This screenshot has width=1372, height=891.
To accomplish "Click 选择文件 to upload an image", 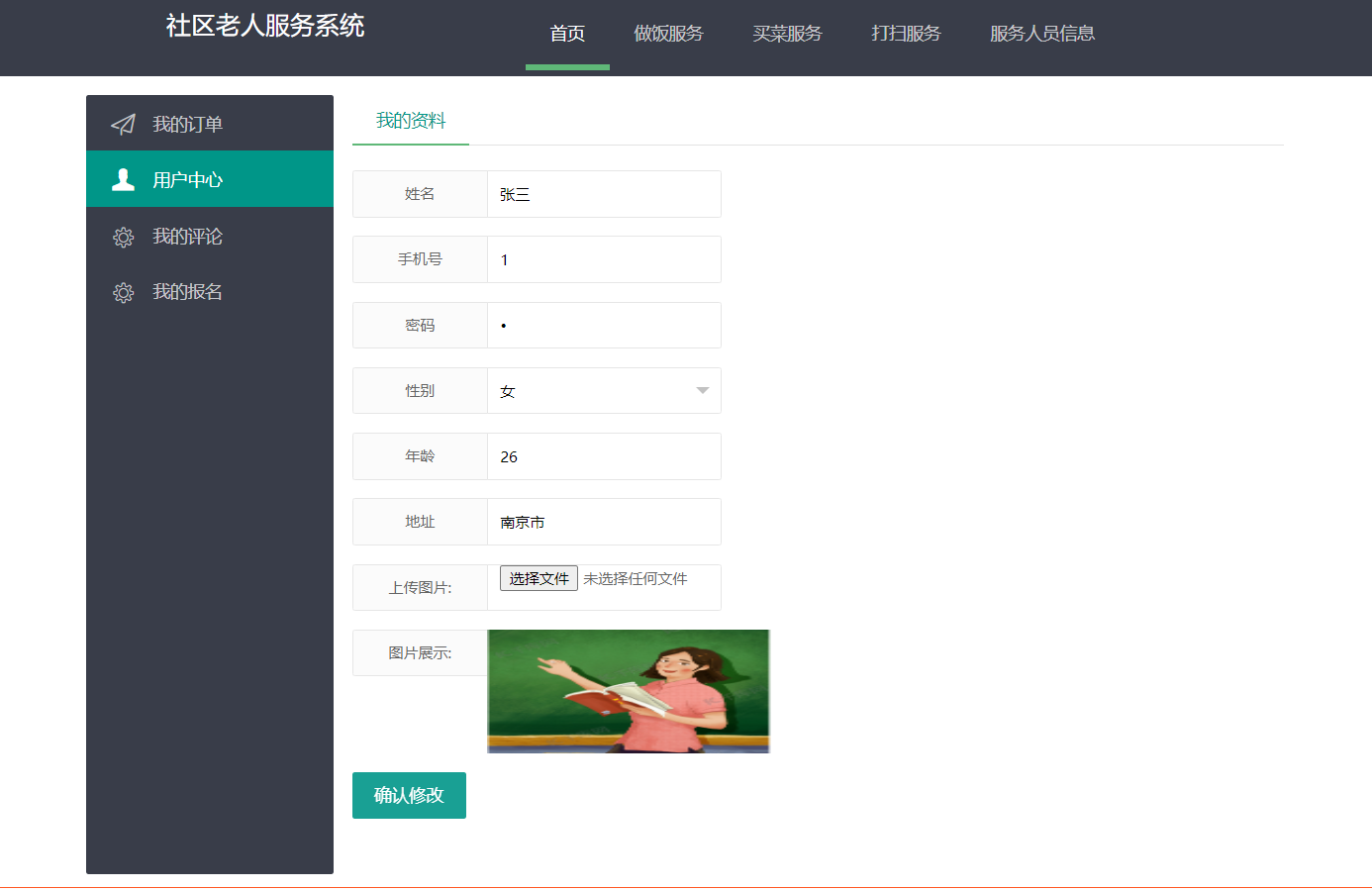I will click(x=539, y=577).
